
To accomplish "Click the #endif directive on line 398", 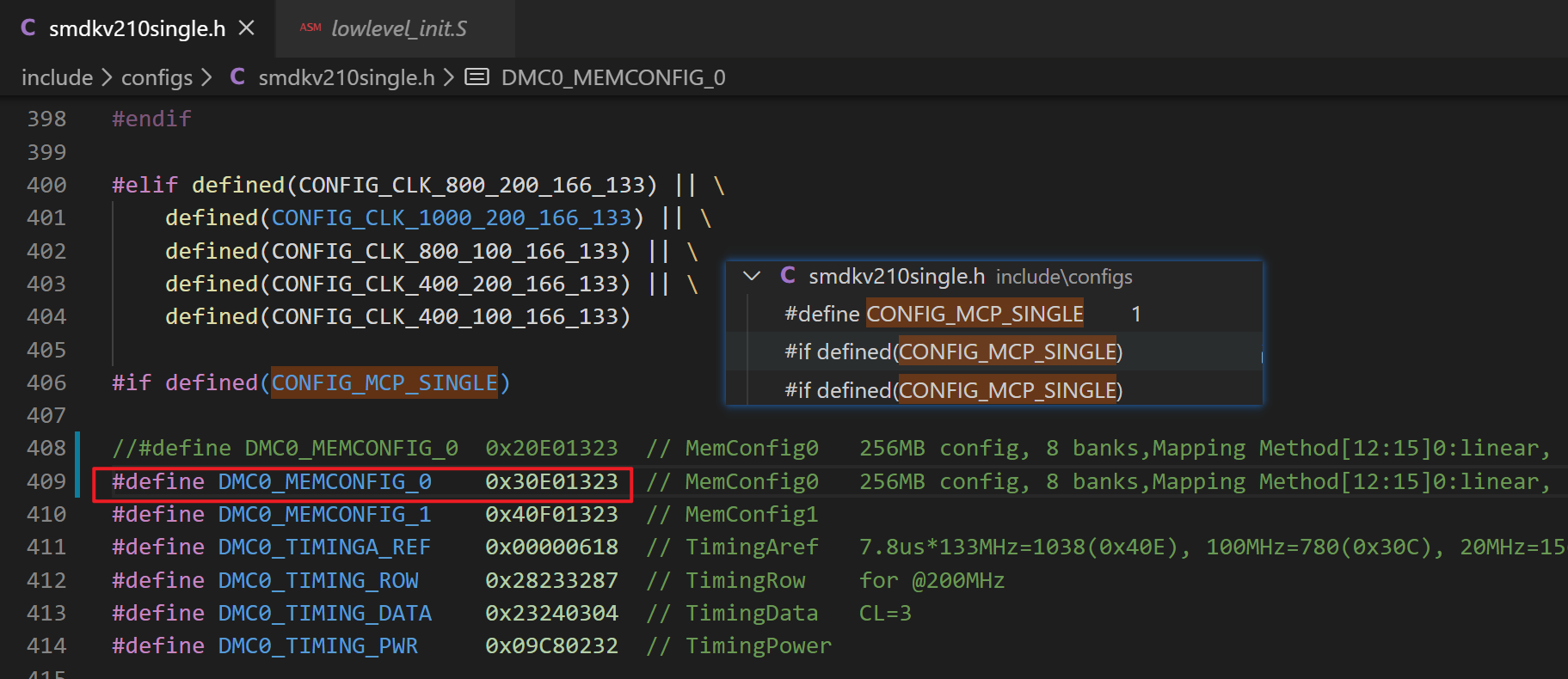I will (x=151, y=119).
